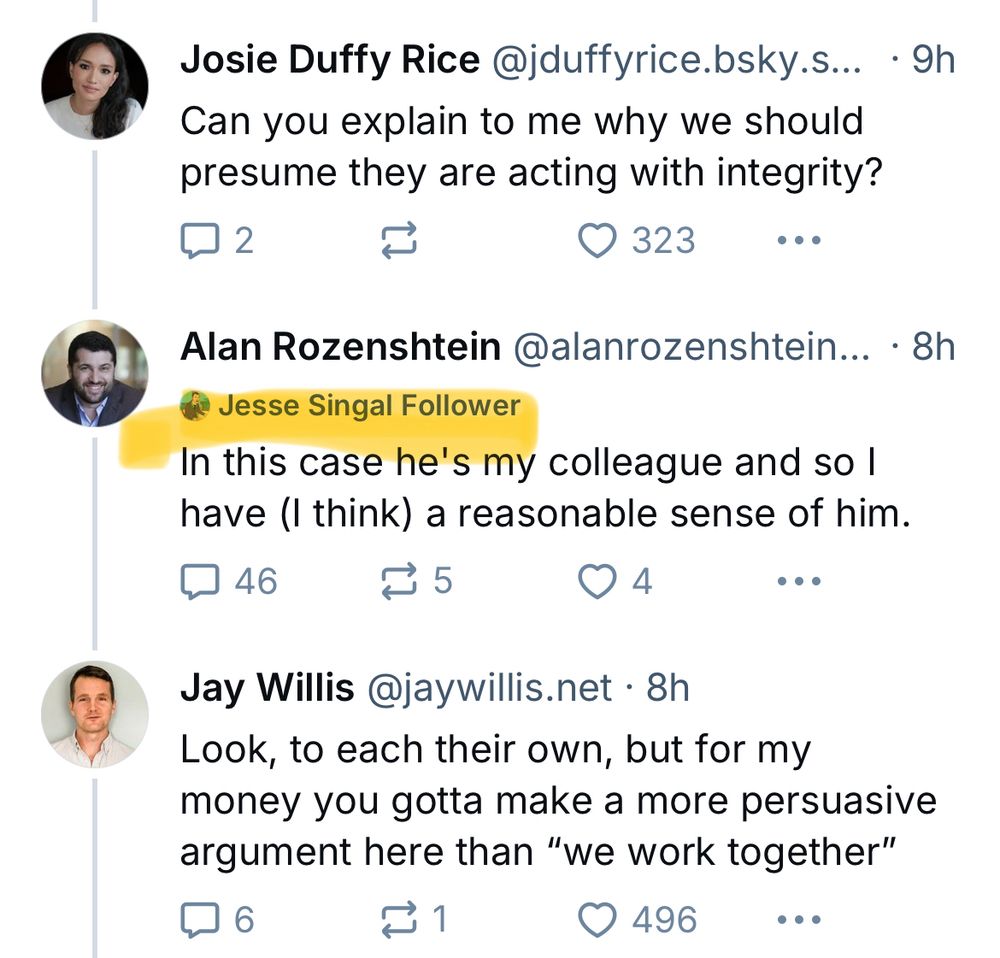Open Alan Rozenshtein's avatar
This screenshot has height=958, width=1000.
pos(94,374)
